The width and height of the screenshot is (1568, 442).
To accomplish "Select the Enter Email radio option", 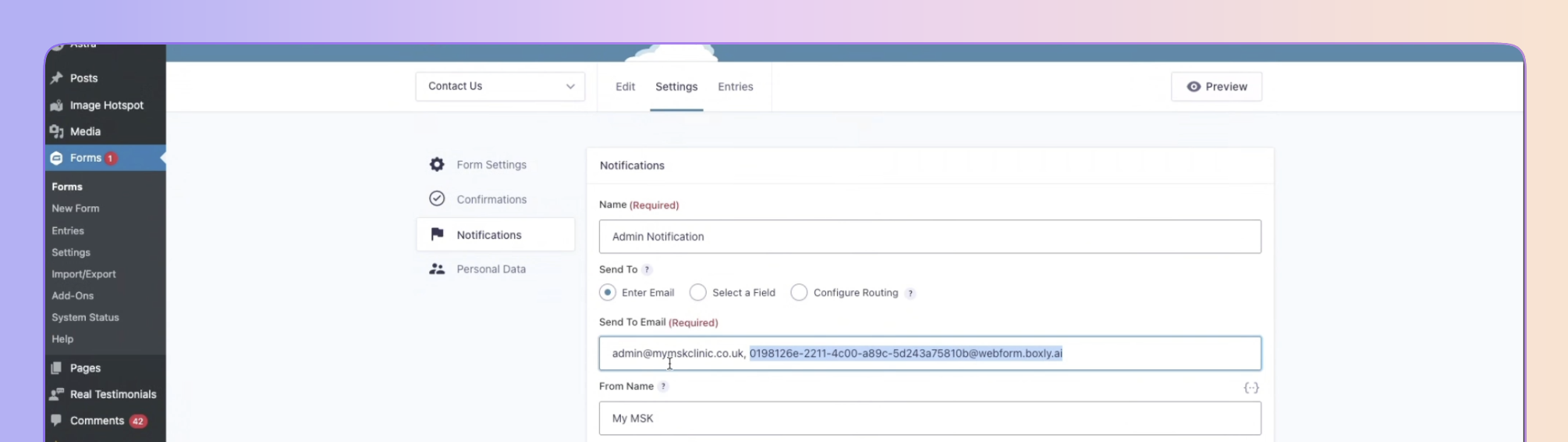I will coord(608,293).
